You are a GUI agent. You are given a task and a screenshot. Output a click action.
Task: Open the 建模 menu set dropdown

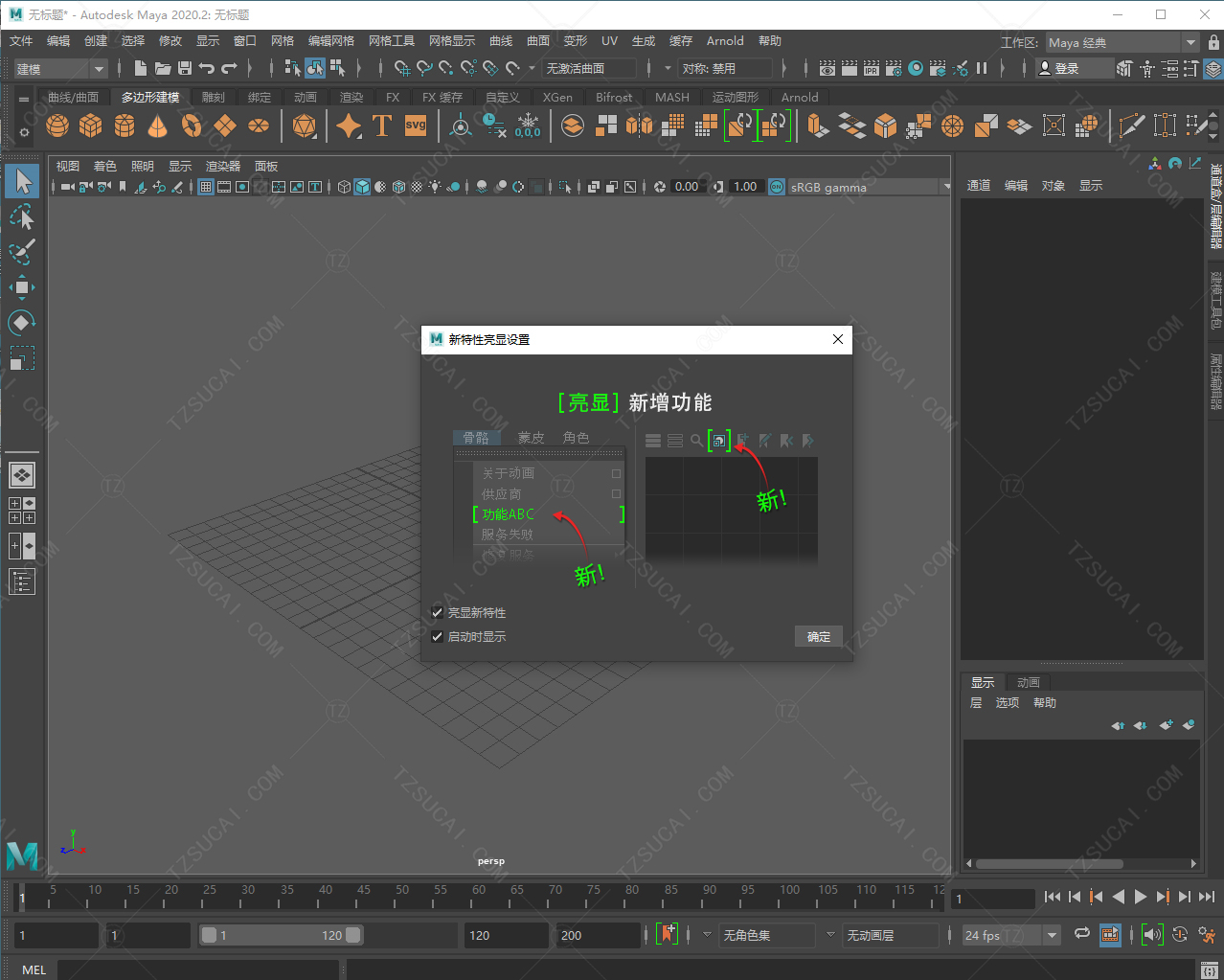[60, 68]
